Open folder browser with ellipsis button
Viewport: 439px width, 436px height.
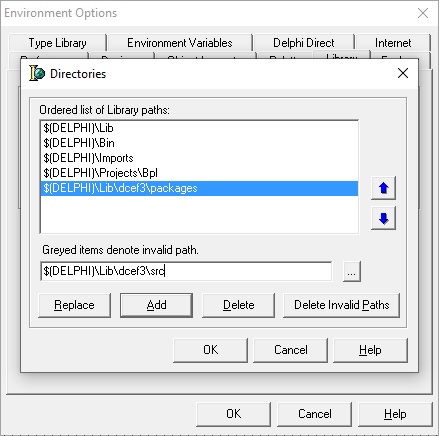tap(352, 272)
